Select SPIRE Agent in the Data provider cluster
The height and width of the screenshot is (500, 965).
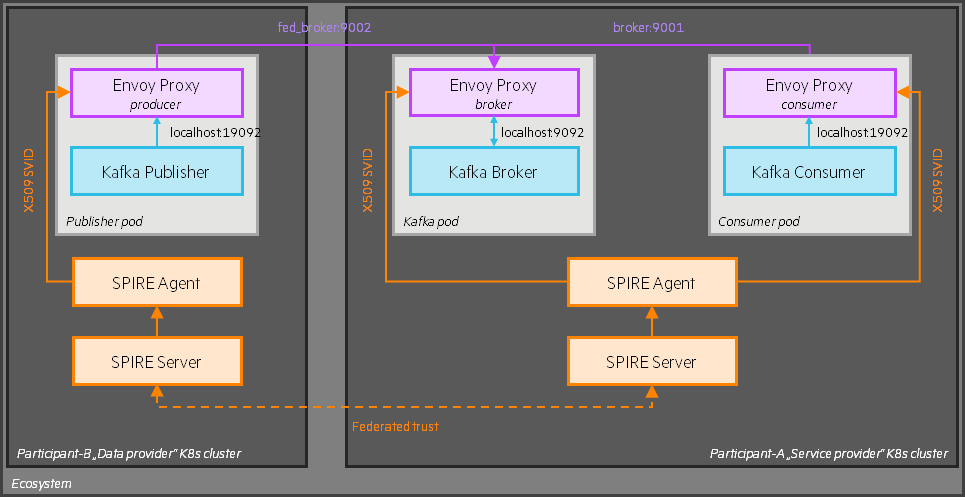click(x=157, y=282)
